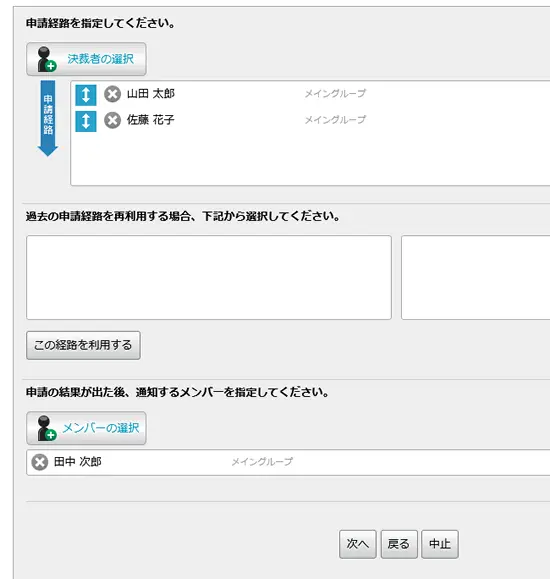
Task: Open the メンバーの選択 member selection button
Action: point(86,428)
